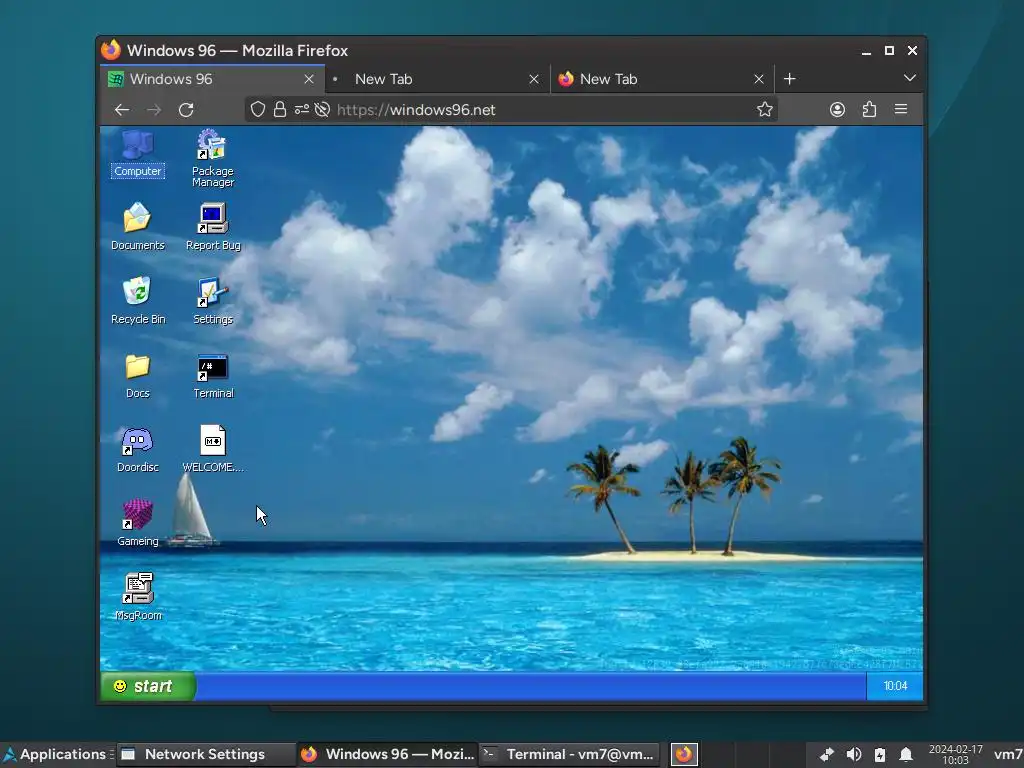The width and height of the screenshot is (1024, 768).
Task: Click the Windows 96 taskbar clock
Action: (895, 686)
